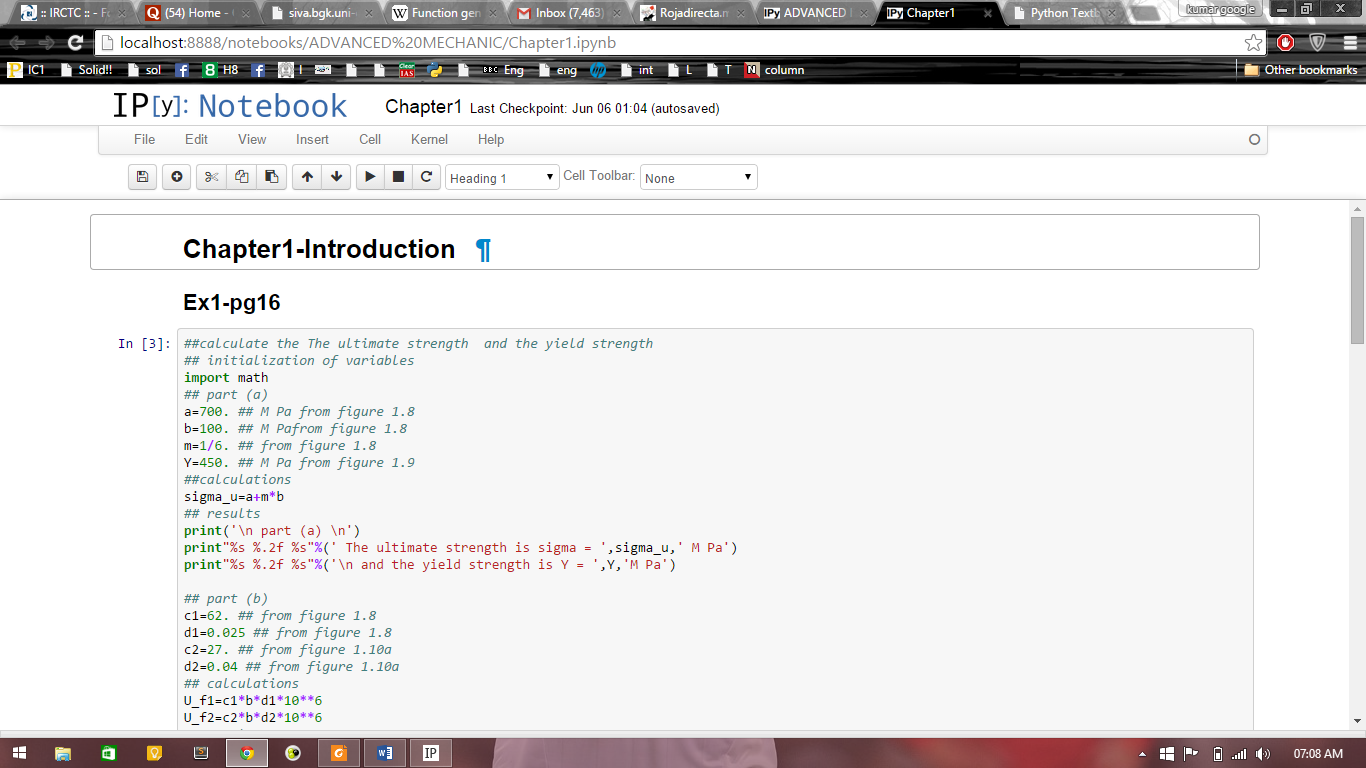The width and height of the screenshot is (1366, 768).
Task: Insert cell below with plus icon
Action: (x=177, y=177)
